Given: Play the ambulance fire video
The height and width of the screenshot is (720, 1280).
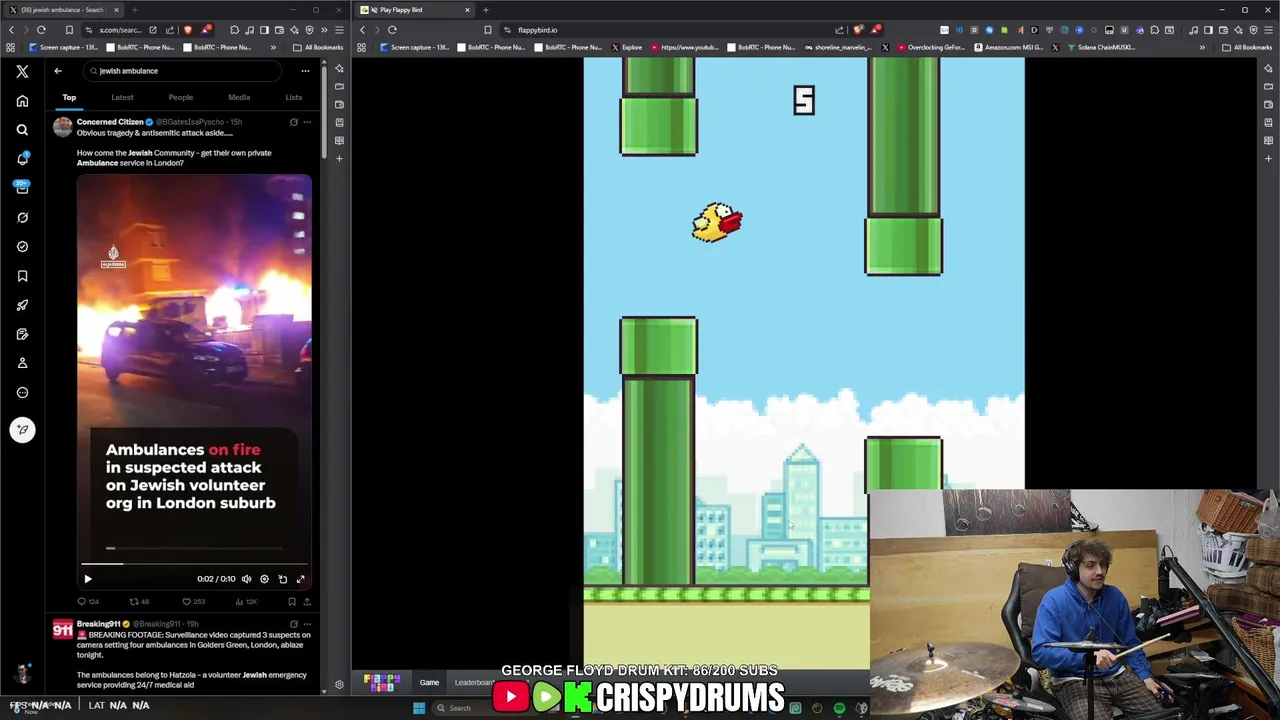Looking at the screenshot, I should (x=87, y=579).
